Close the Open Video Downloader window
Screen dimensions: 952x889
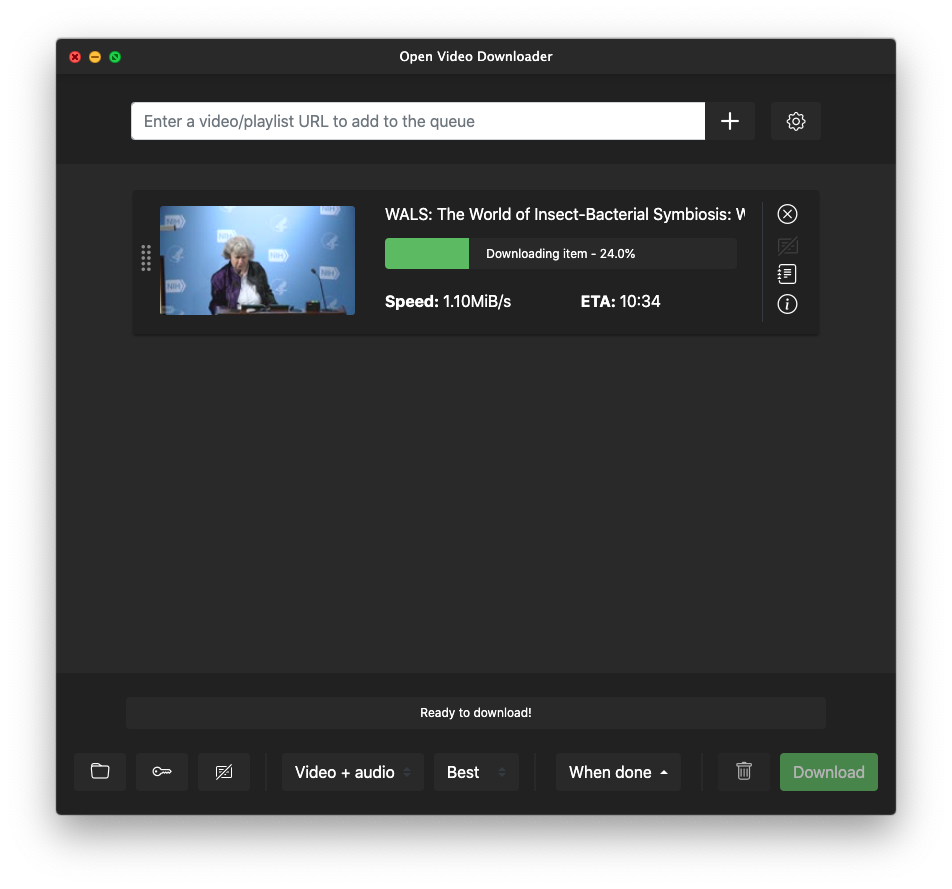click(75, 56)
